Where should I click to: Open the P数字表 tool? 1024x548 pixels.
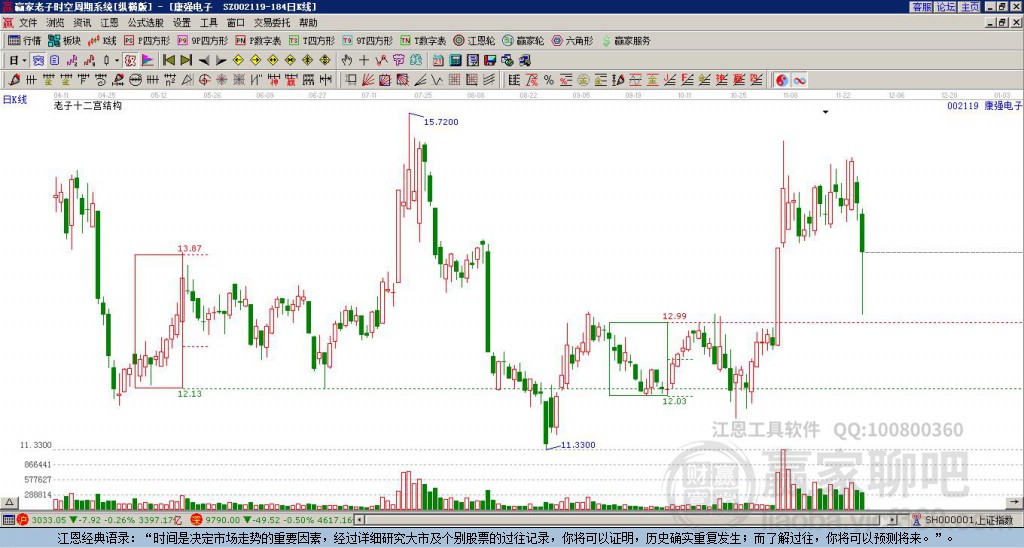click(259, 40)
